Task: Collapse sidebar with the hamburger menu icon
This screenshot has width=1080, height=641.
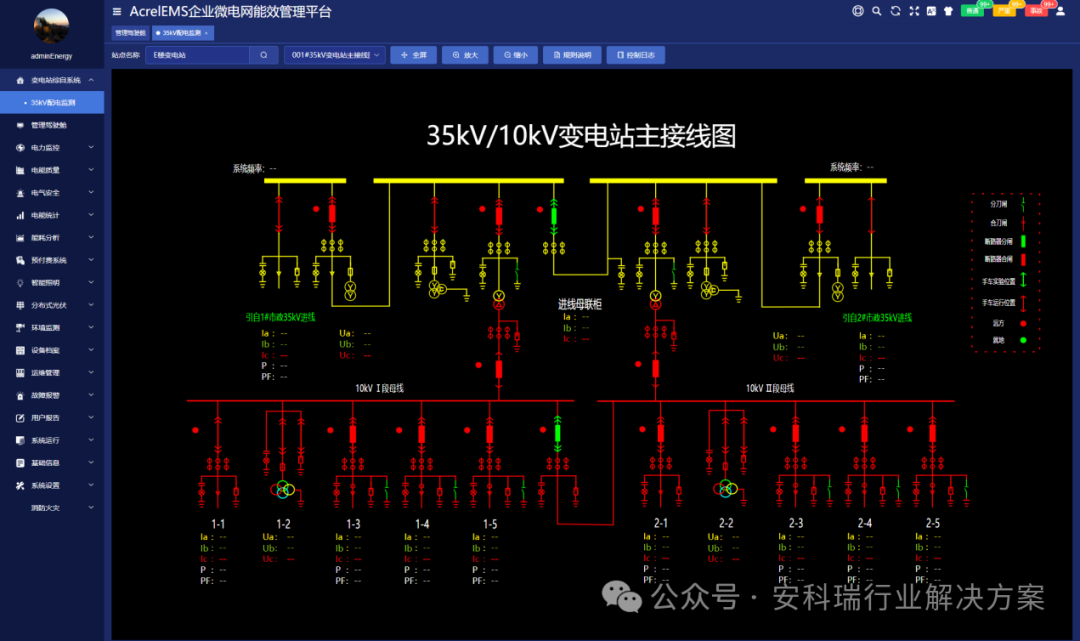Action: [x=117, y=12]
